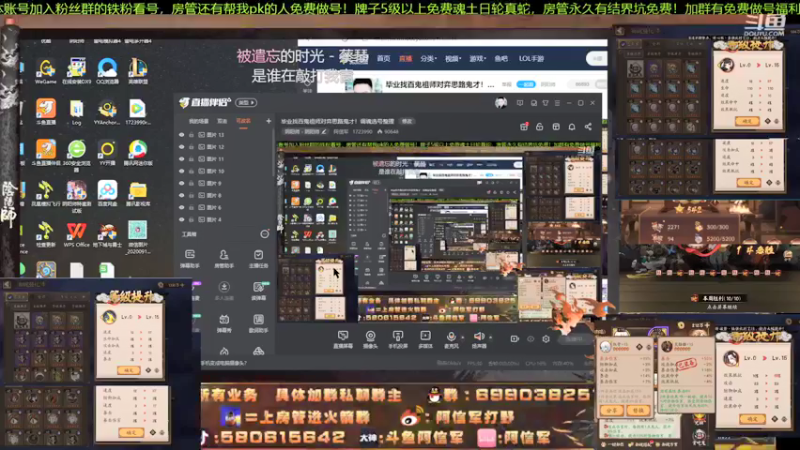The height and width of the screenshot is (450, 800).
Task: Open the streamer avatar in title bar
Action: click(501, 103)
